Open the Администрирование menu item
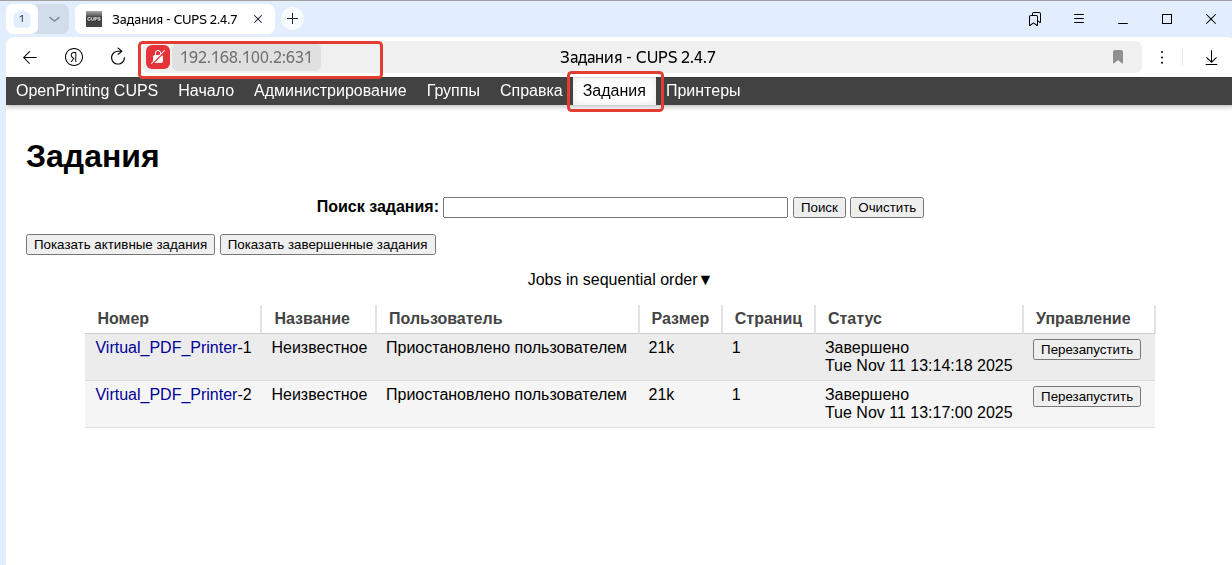 pyautogui.click(x=330, y=91)
